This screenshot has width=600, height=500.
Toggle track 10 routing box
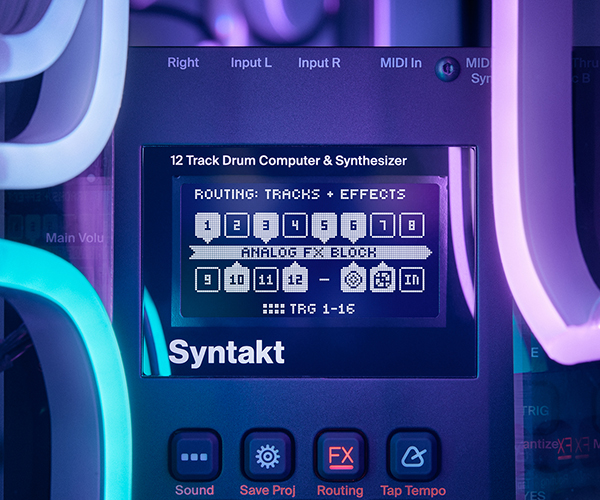point(236,277)
